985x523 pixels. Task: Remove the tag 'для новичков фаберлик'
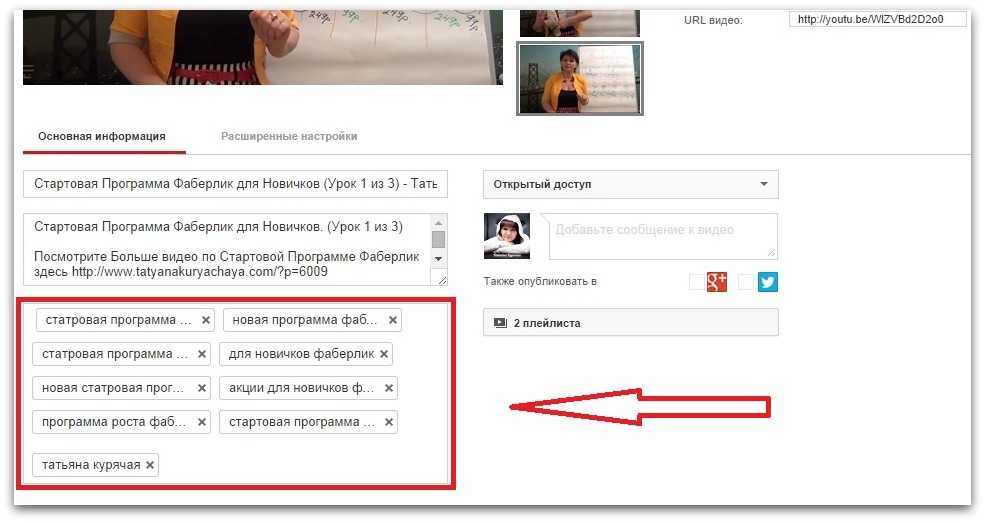(x=384, y=354)
